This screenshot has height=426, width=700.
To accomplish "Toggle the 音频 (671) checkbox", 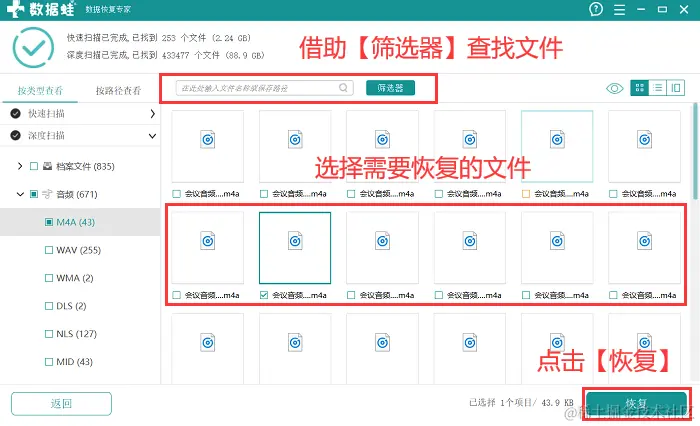I will (x=34, y=194).
